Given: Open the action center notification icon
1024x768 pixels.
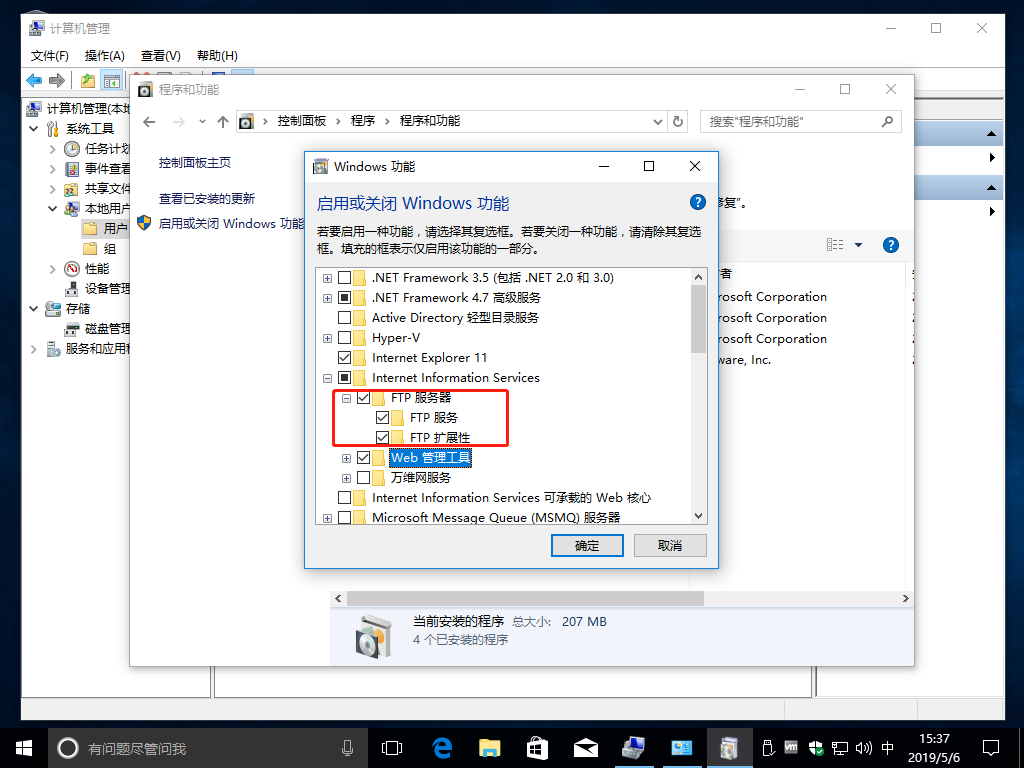Looking at the screenshot, I should click(x=991, y=748).
